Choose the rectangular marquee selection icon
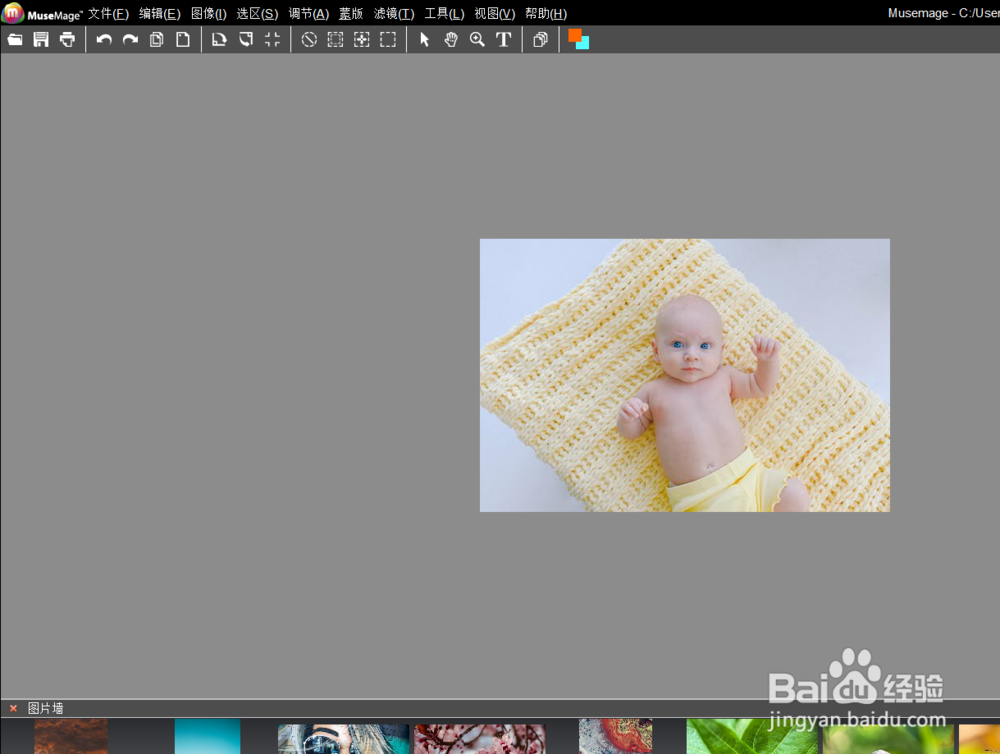The height and width of the screenshot is (754, 1000). 388,40
